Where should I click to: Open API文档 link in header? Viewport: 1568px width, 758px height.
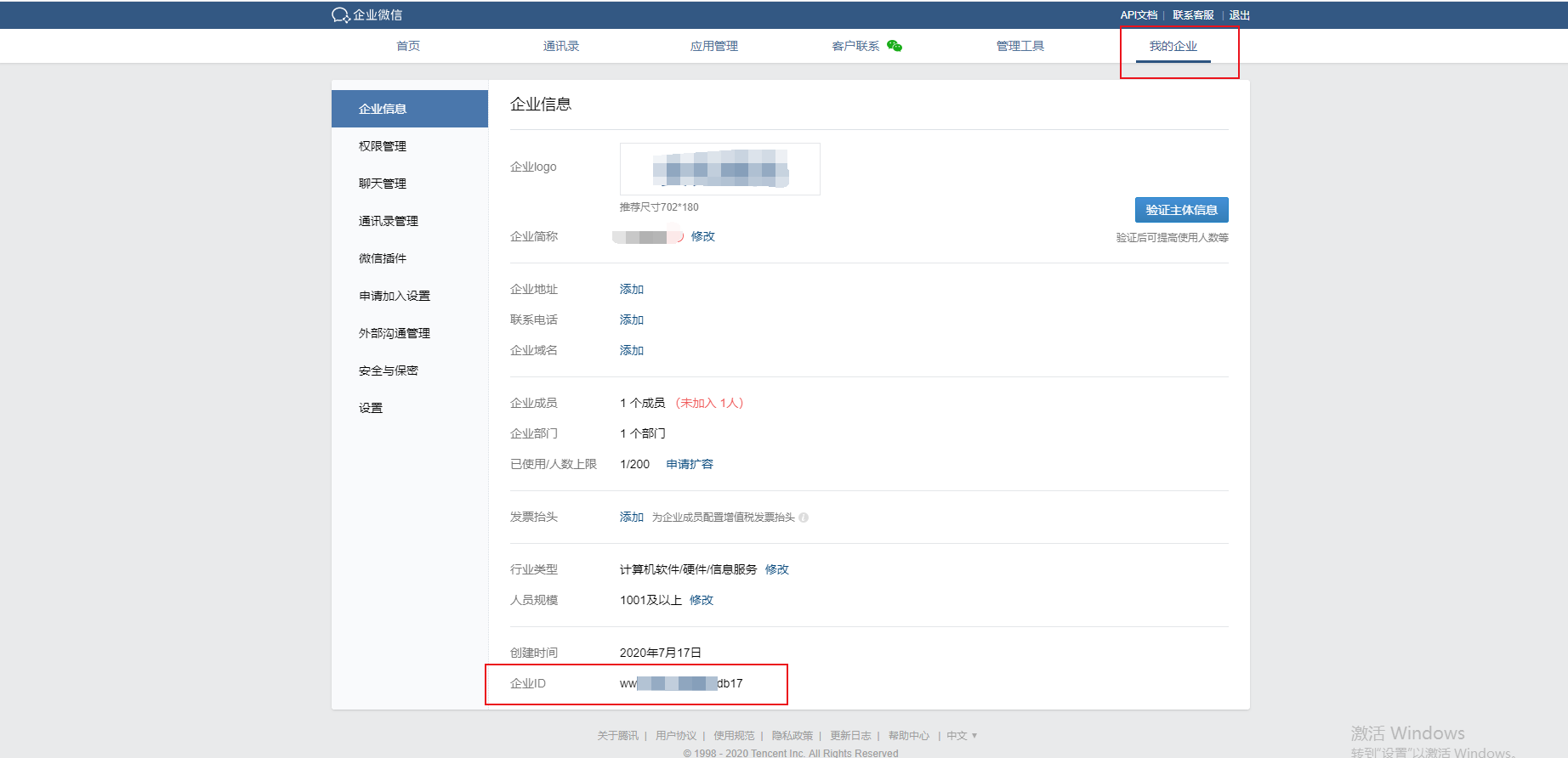point(1139,15)
